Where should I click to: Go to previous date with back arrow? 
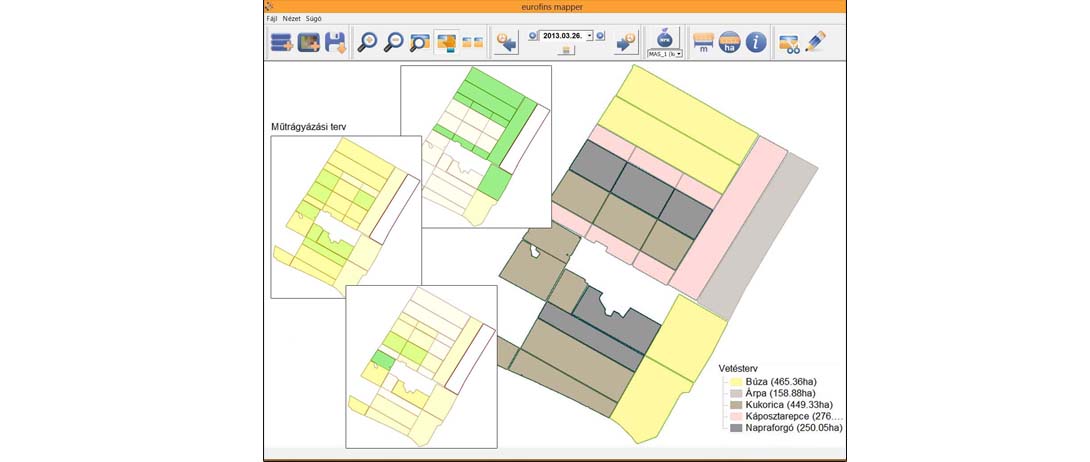coord(506,42)
